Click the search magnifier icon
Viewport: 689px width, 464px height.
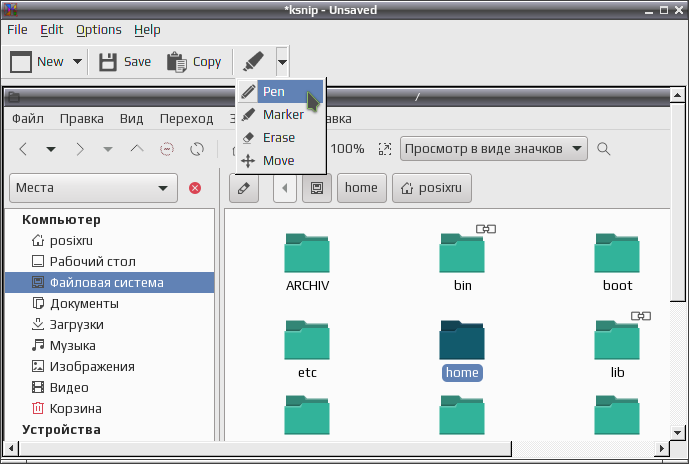604,149
